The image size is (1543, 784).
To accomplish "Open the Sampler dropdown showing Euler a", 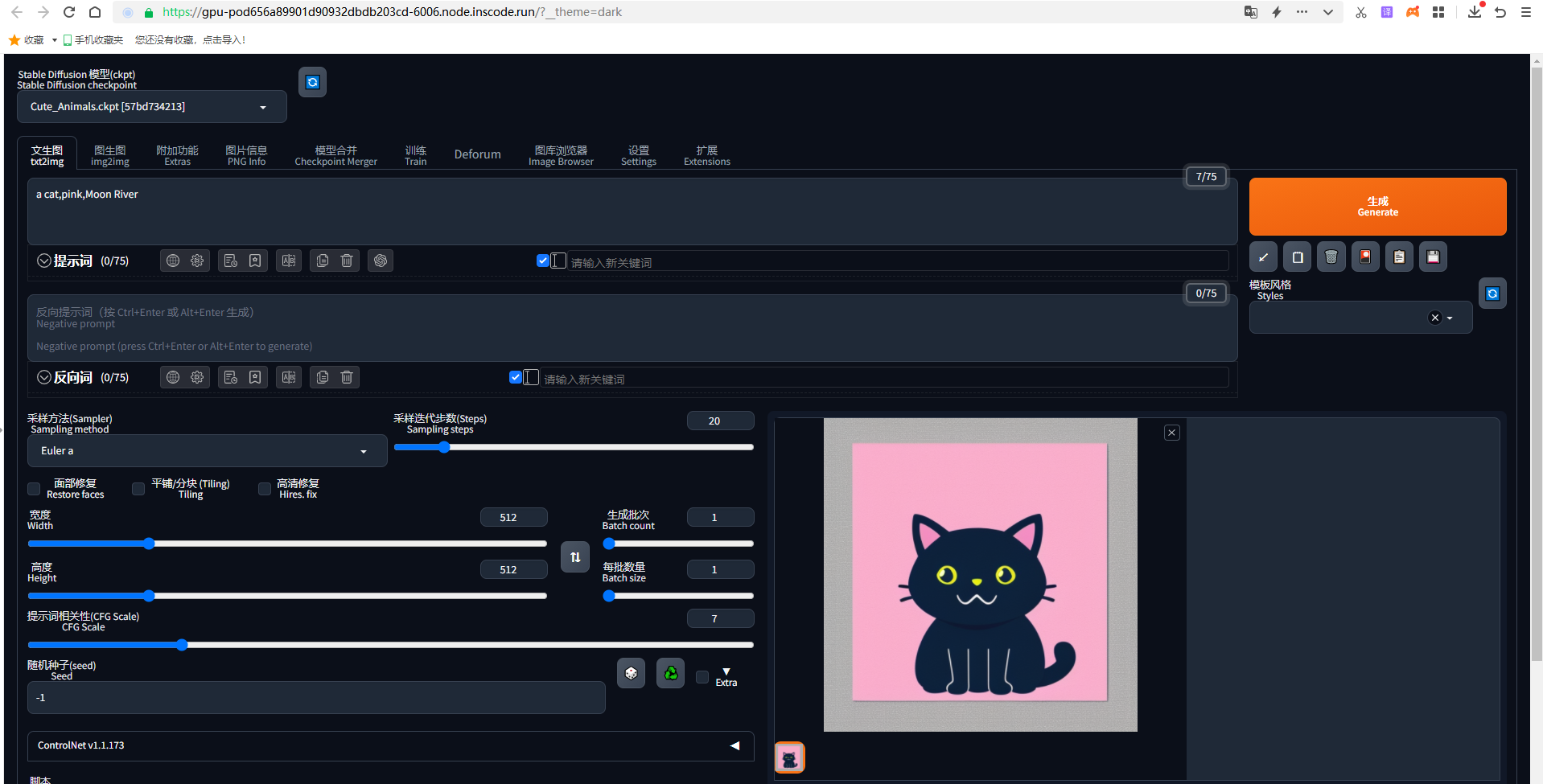I will click(207, 450).
